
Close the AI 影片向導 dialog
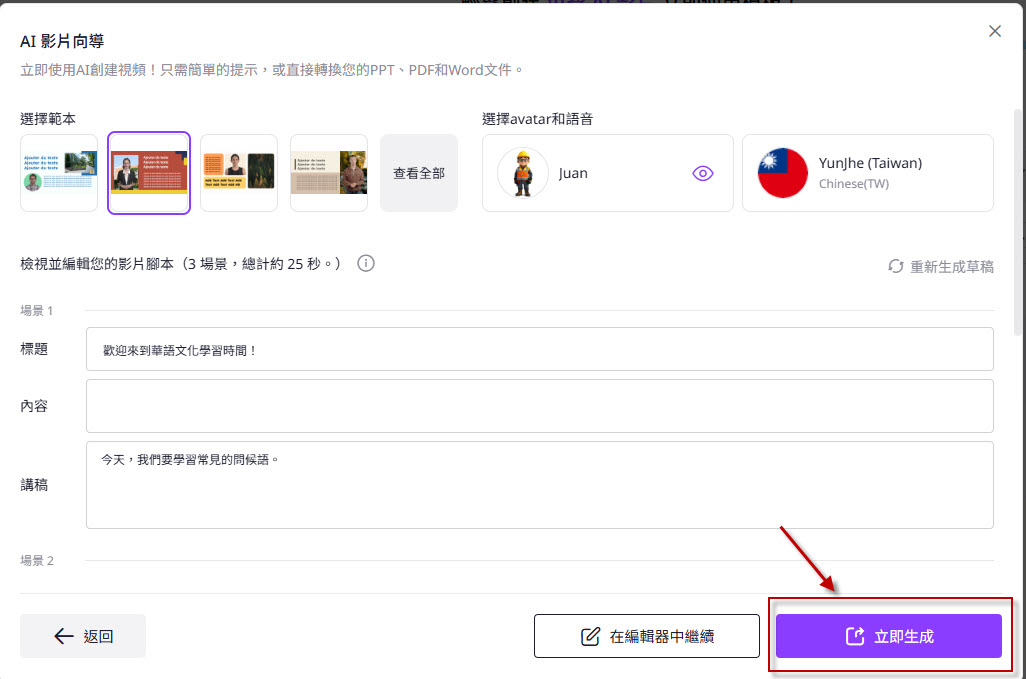[994, 31]
